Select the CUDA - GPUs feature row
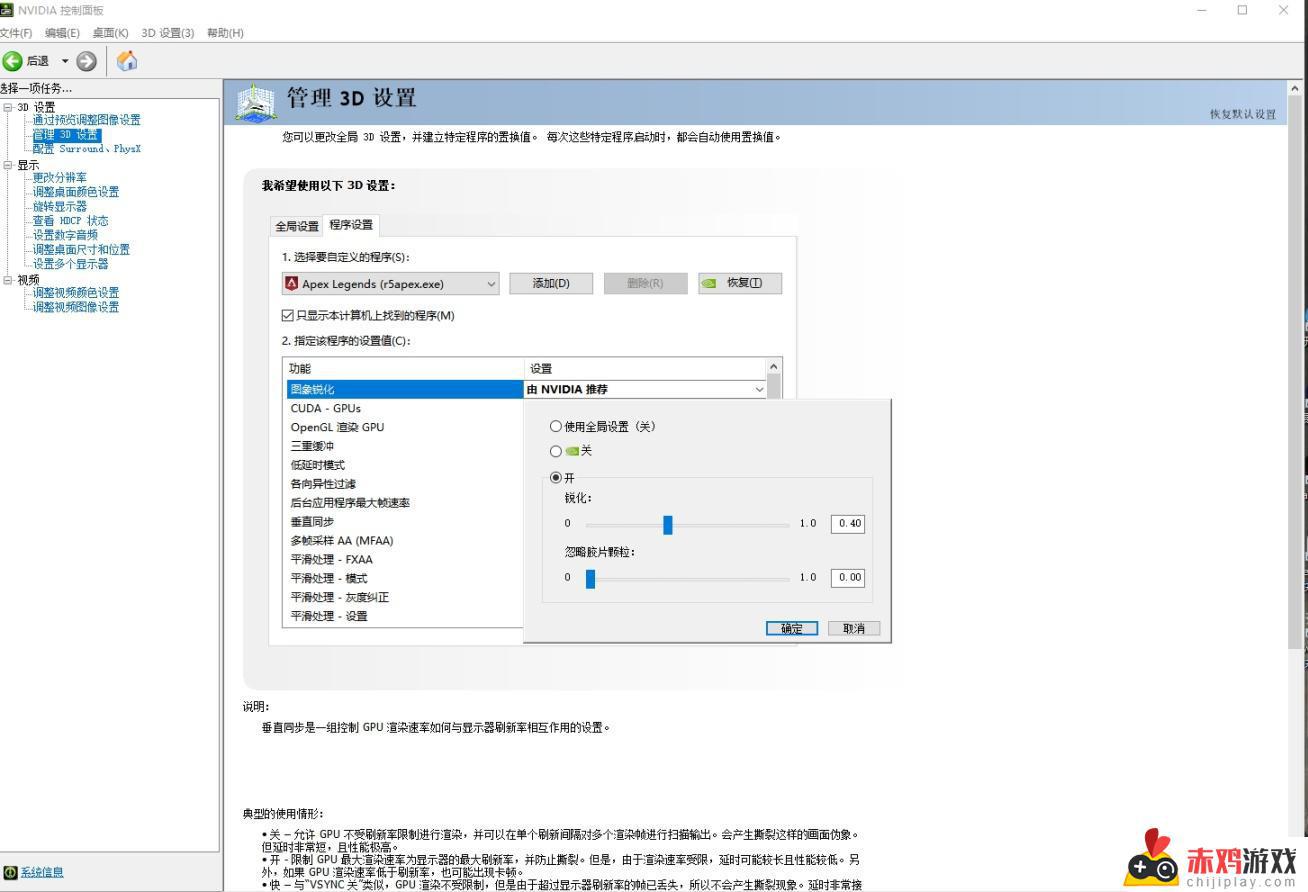 pos(404,408)
